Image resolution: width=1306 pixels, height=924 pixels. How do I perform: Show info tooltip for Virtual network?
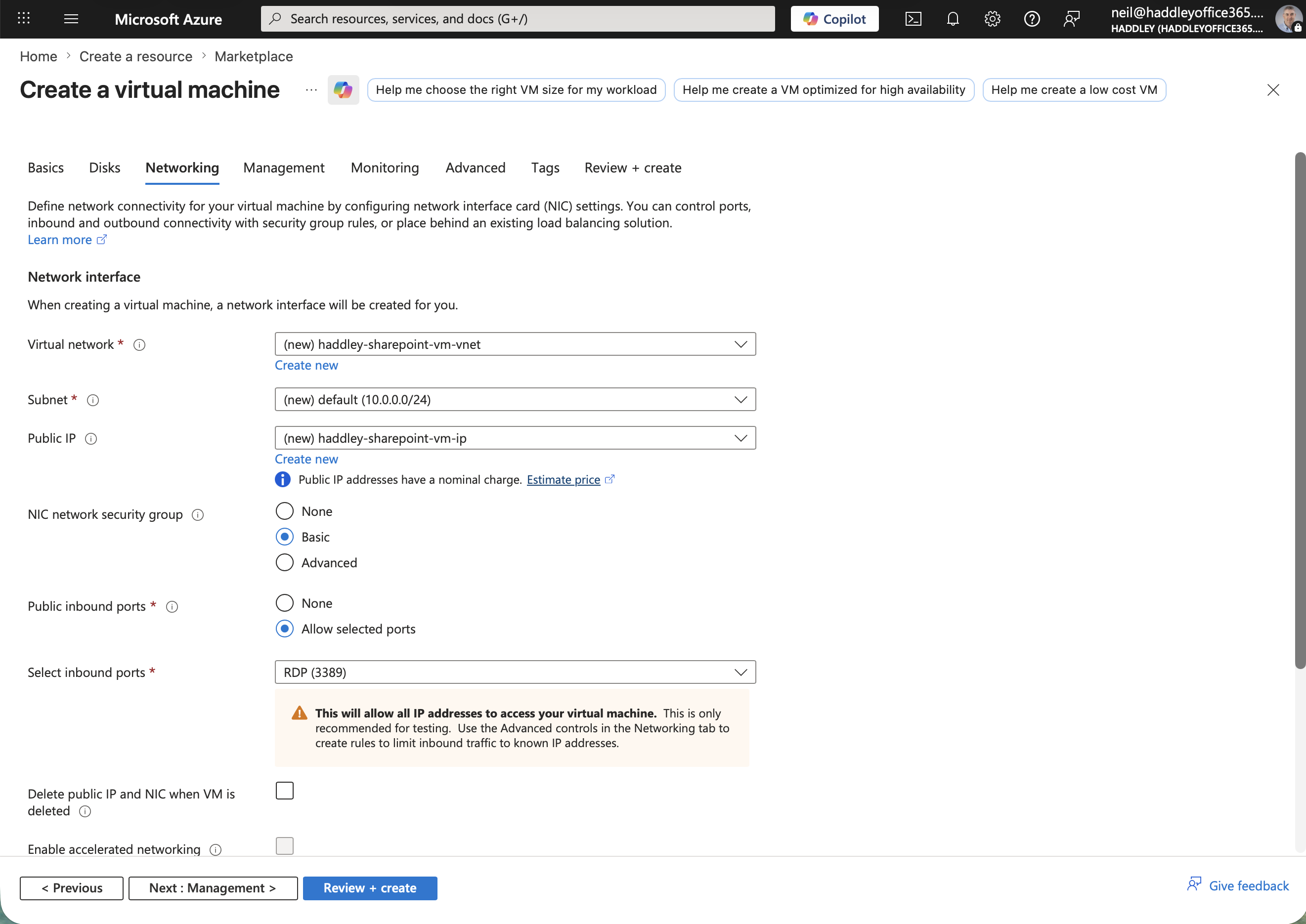click(139, 345)
